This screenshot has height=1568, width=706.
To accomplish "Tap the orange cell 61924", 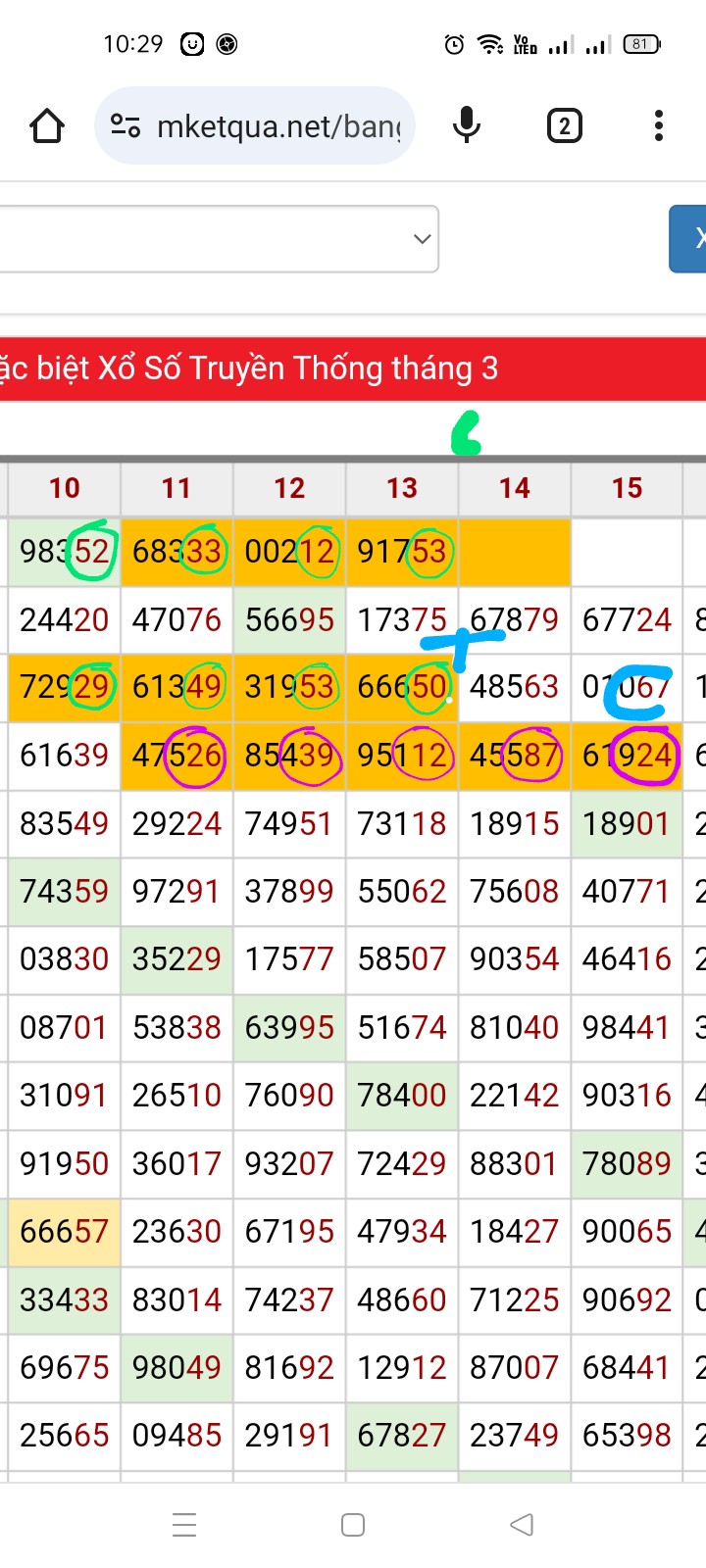I will click(x=627, y=756).
